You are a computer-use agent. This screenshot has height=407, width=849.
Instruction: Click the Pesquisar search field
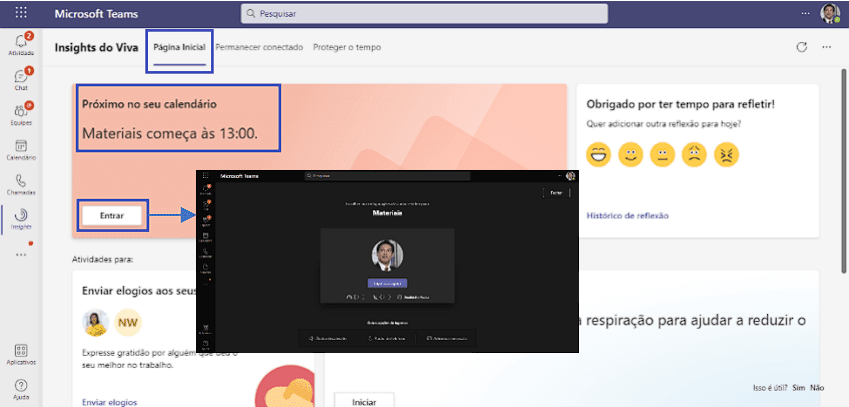point(424,14)
